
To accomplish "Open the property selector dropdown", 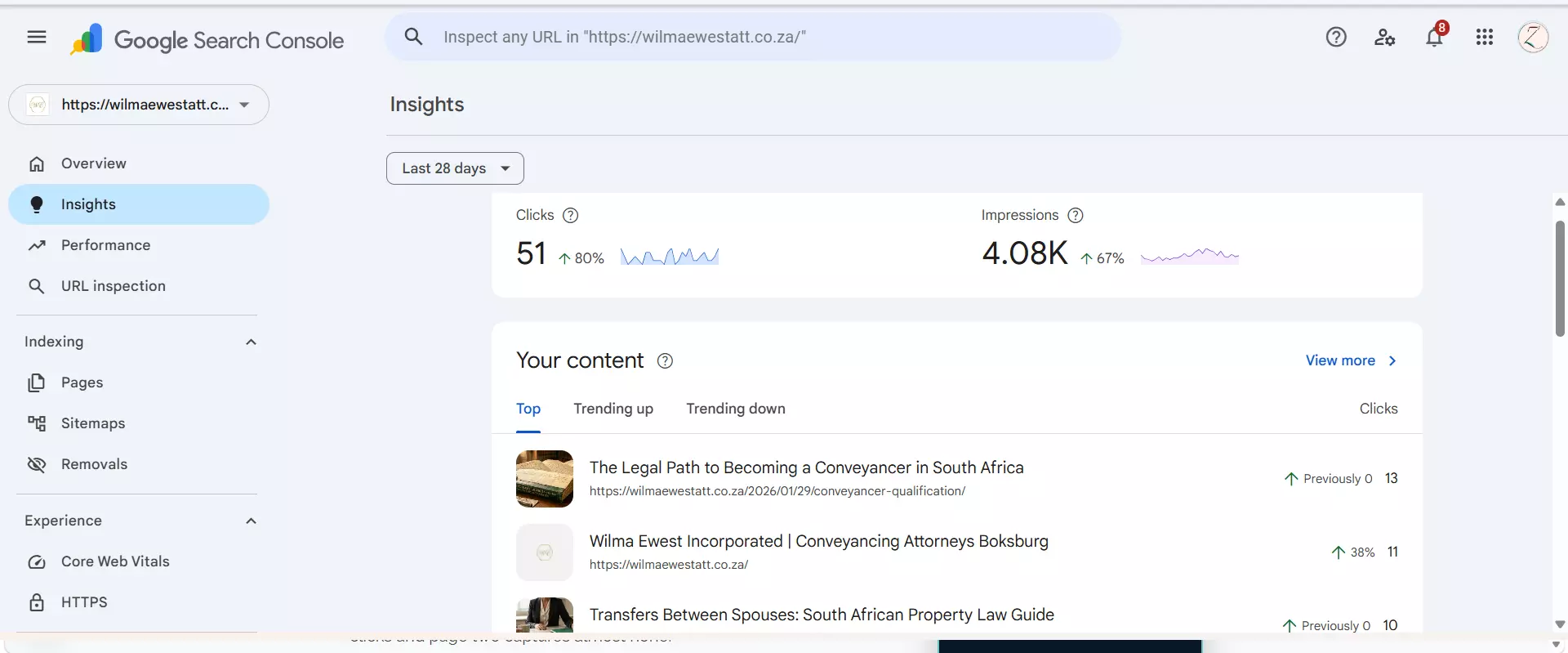I will tap(139, 105).
